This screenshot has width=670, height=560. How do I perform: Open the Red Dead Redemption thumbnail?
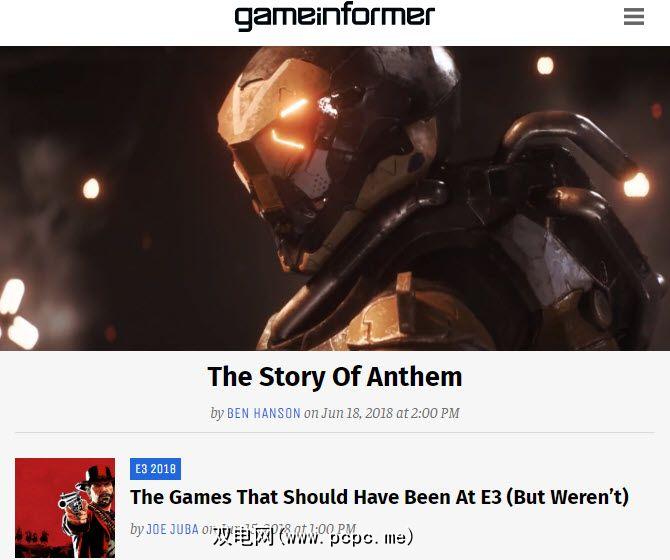pos(65,508)
